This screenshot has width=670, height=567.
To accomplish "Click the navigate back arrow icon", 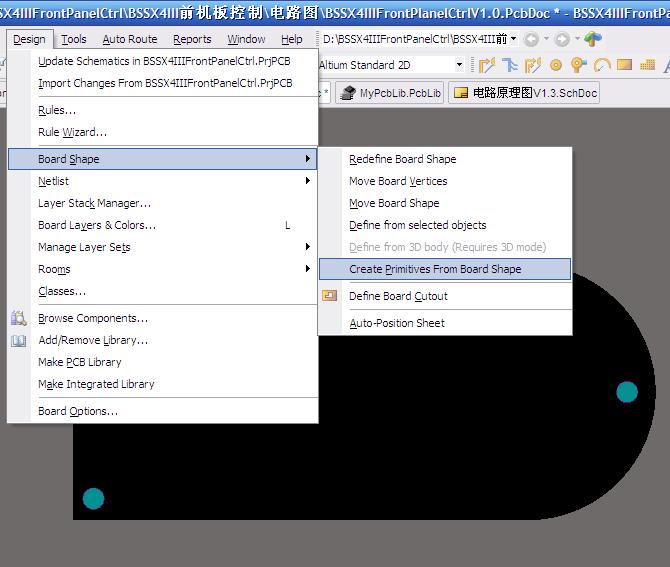I will 531,39.
